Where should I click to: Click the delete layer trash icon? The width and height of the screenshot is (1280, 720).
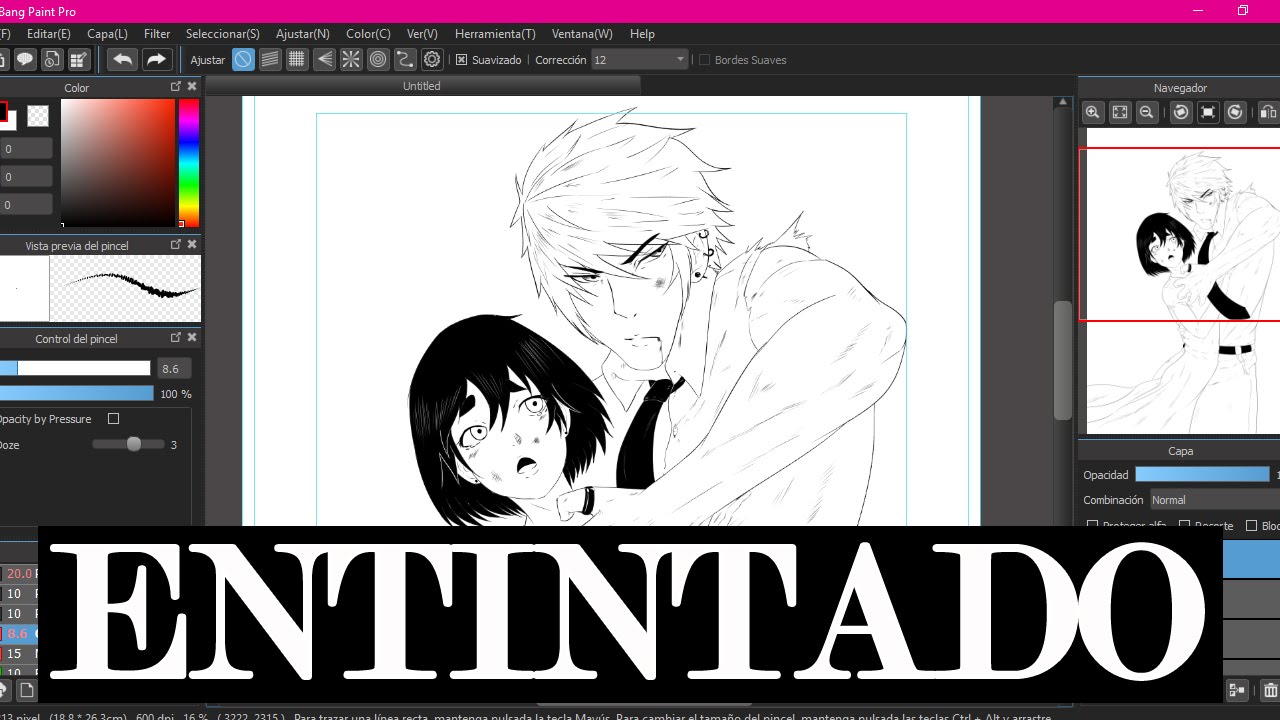1270,690
